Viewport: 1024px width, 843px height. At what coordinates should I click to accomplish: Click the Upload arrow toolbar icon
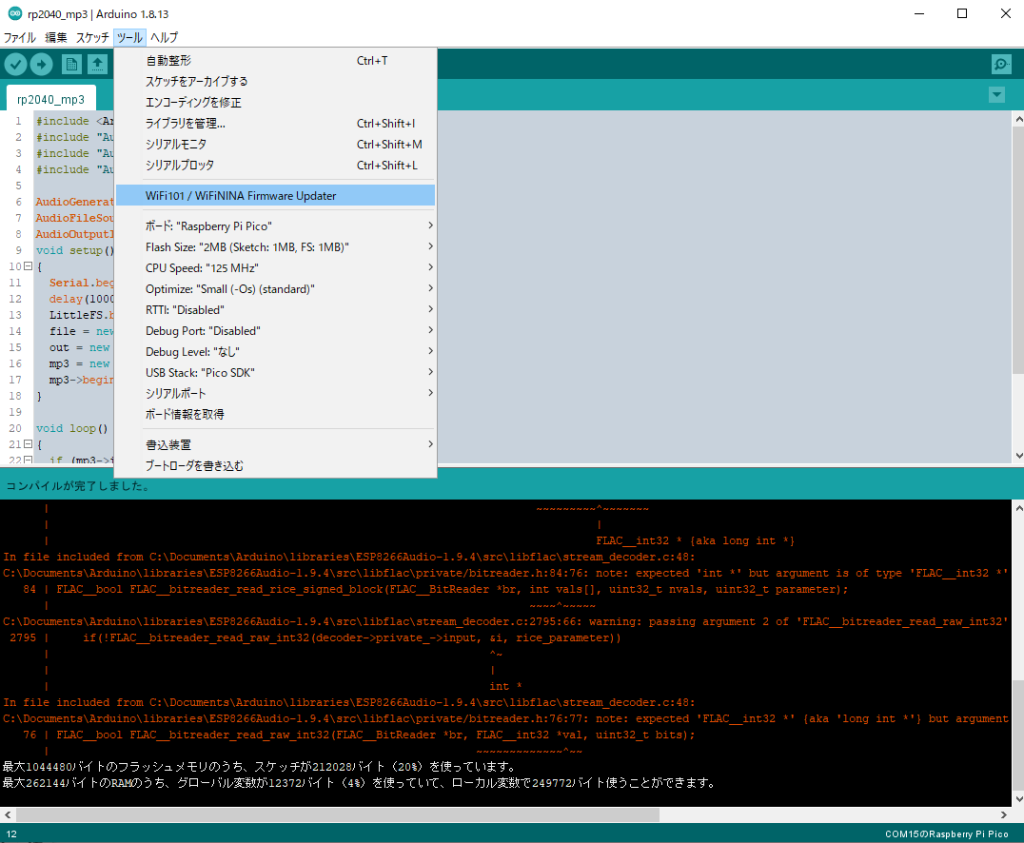click(x=41, y=64)
